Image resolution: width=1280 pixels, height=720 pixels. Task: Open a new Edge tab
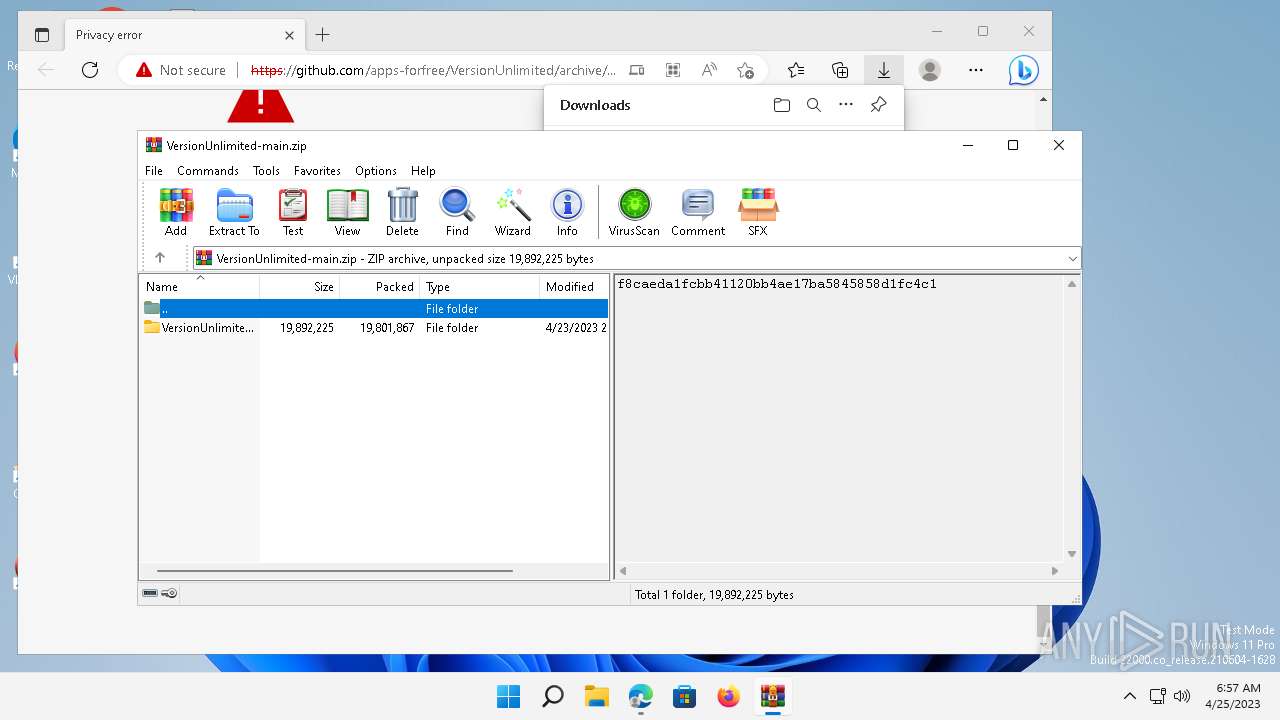tap(322, 35)
